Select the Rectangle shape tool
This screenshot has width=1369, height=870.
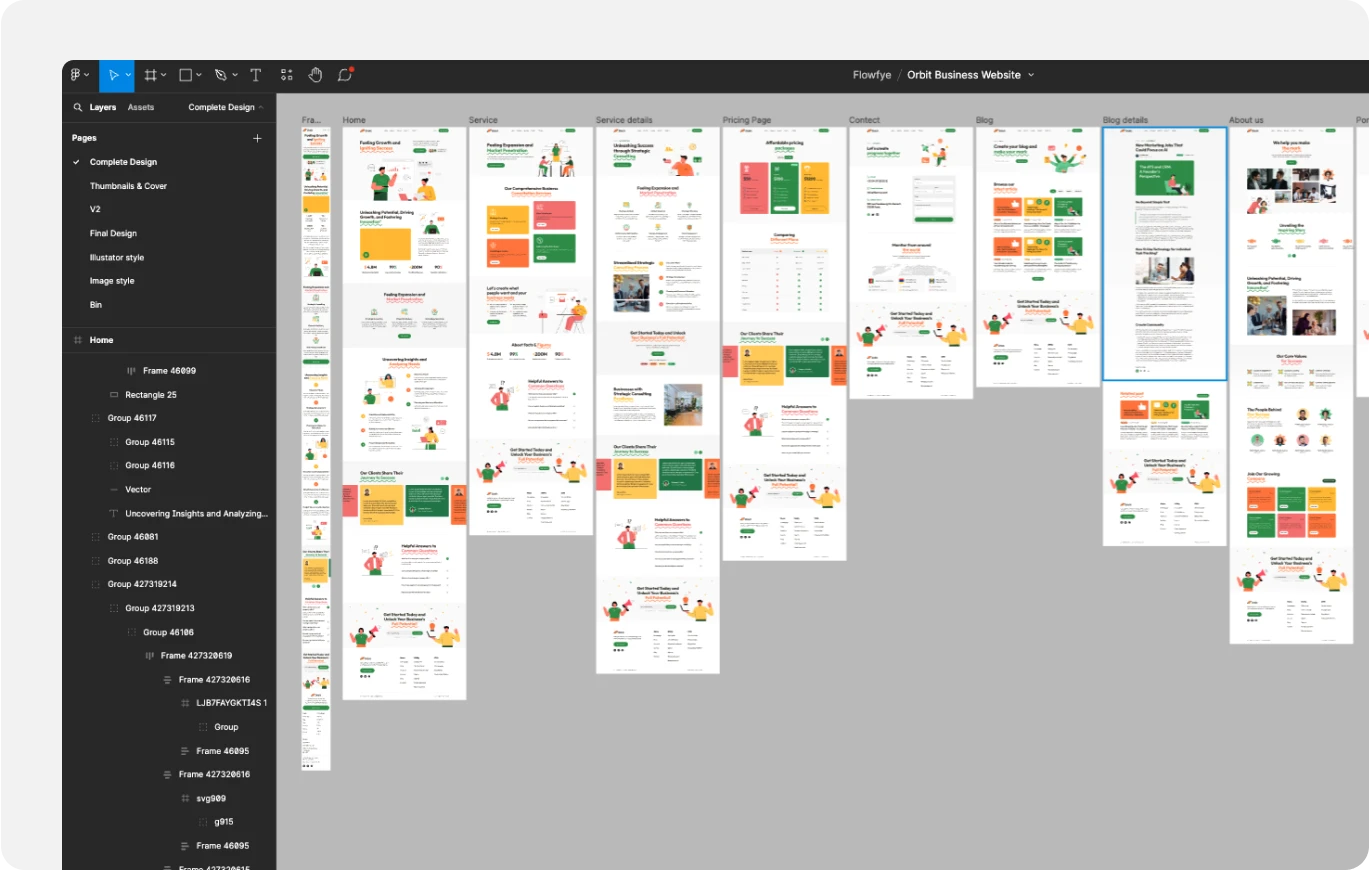tap(185, 75)
